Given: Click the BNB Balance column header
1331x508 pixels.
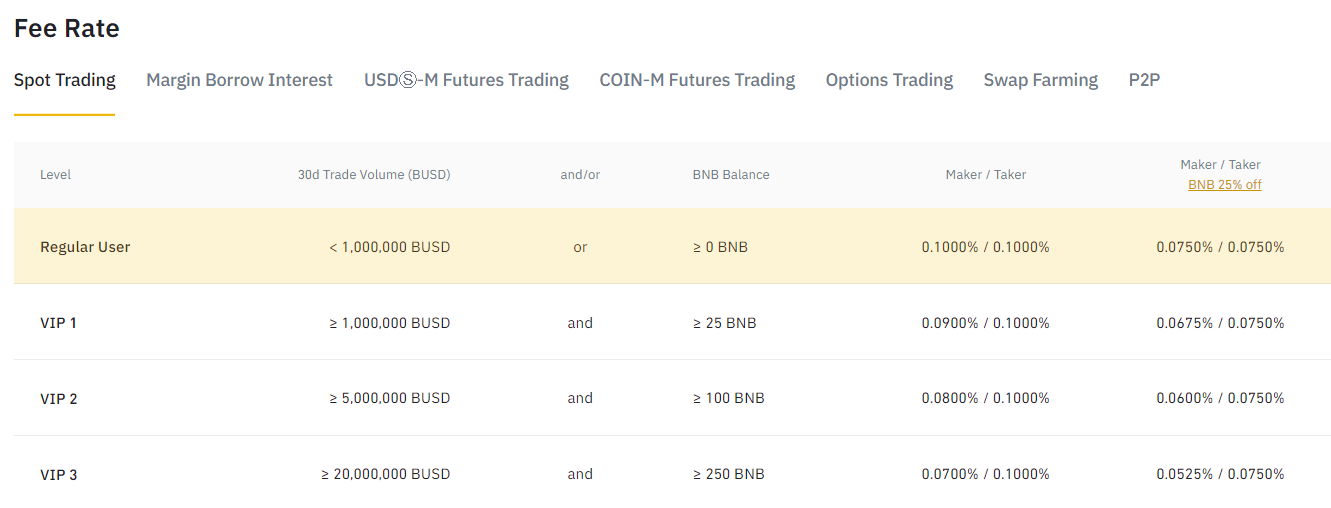Looking at the screenshot, I should point(731,175).
